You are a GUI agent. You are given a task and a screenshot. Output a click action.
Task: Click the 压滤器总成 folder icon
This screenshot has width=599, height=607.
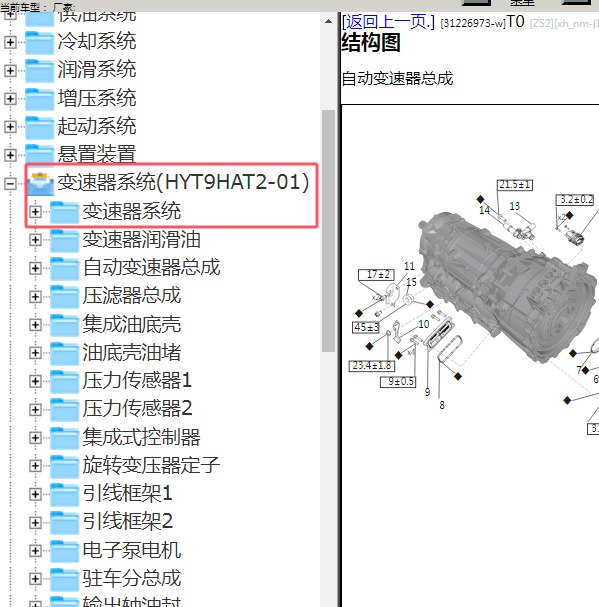(64, 297)
